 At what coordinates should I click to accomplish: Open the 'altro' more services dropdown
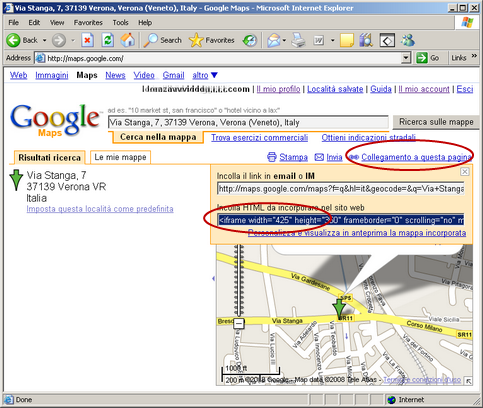coord(205,75)
